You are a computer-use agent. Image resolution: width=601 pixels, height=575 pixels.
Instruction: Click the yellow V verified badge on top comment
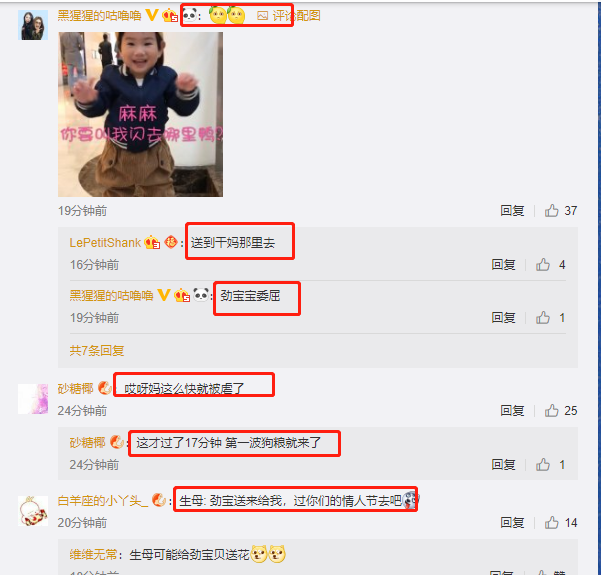coord(152,15)
